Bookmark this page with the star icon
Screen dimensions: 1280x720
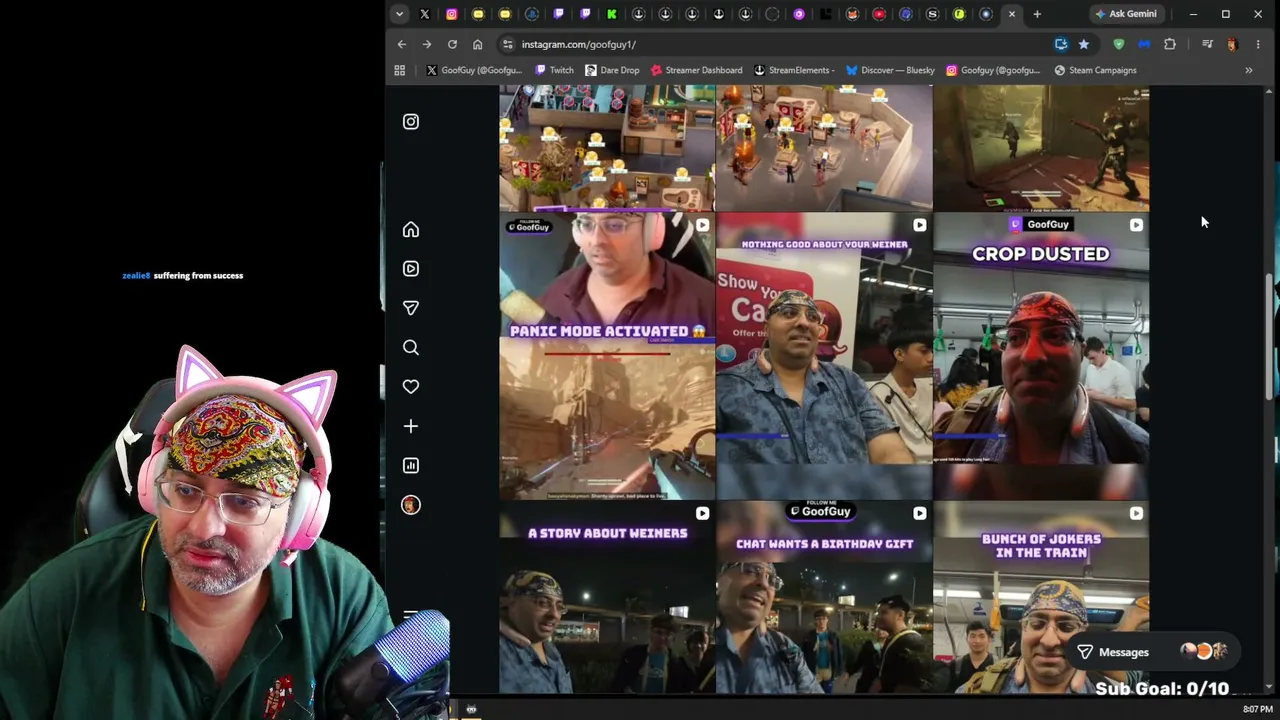(x=1083, y=44)
